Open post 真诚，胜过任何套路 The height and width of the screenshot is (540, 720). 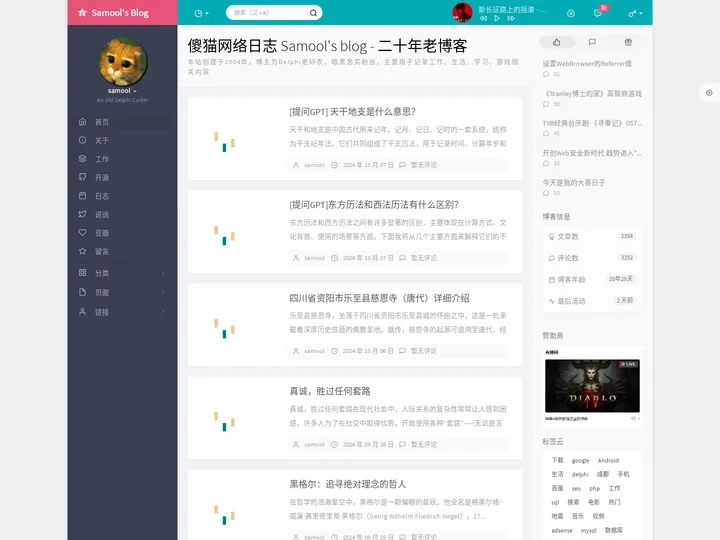[x=330, y=391]
